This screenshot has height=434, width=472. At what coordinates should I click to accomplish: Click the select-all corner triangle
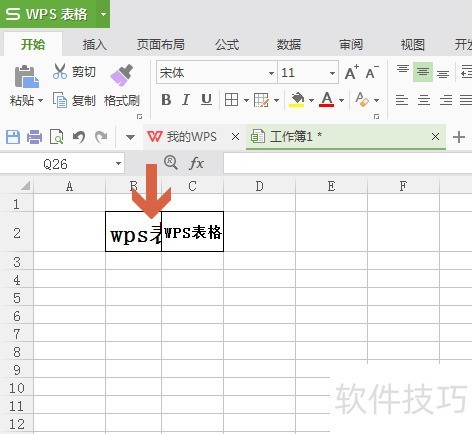pyautogui.click(x=26, y=186)
